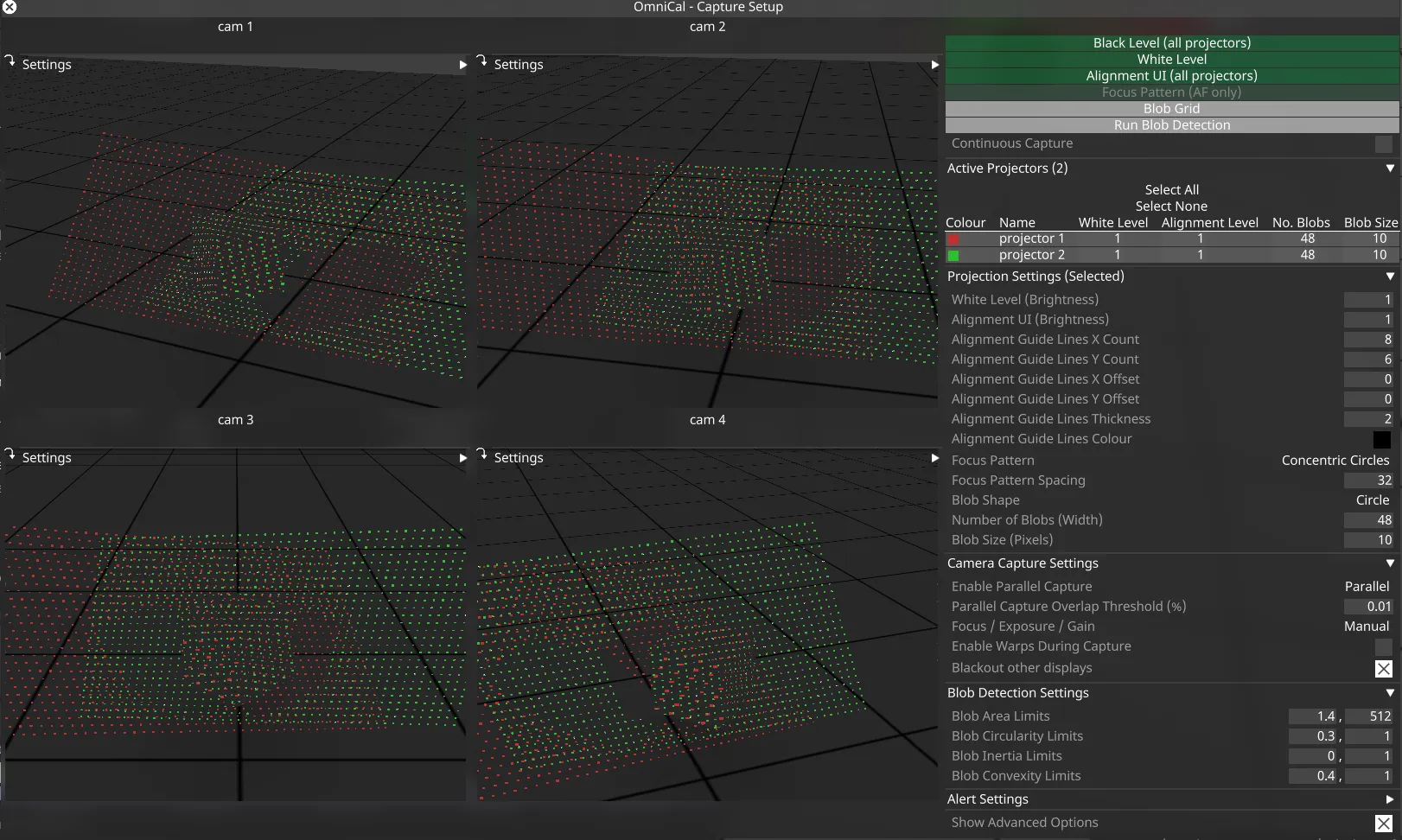
Task: Open the Settings panel arrow in cam 4
Action: [x=934, y=457]
